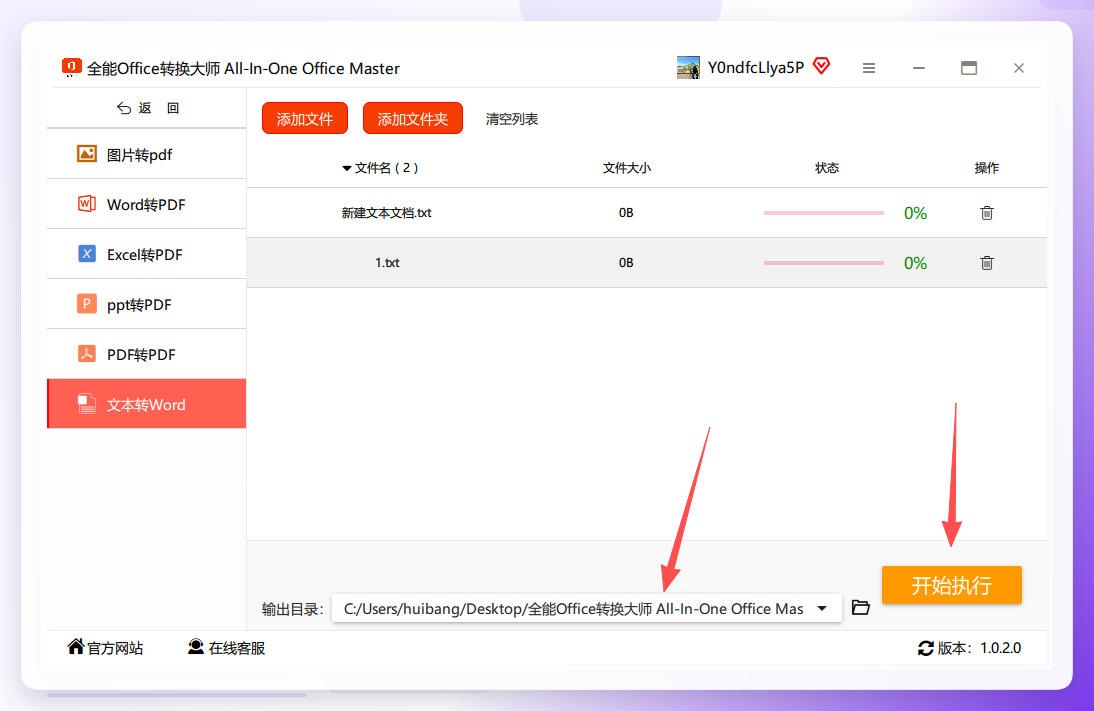Switch to Word转PDF conversion
The width and height of the screenshot is (1094, 711).
pyautogui.click(x=147, y=204)
